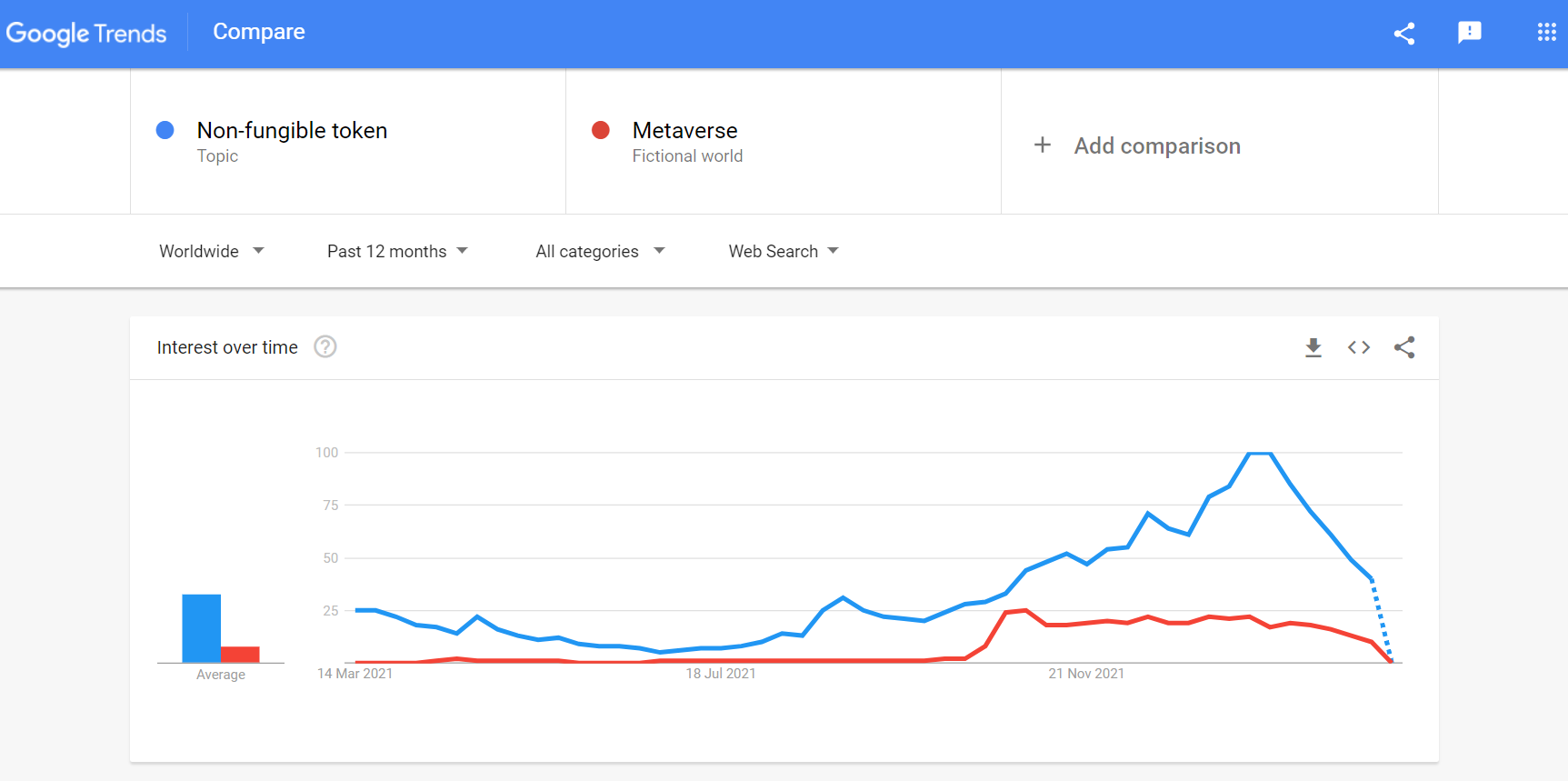Viewport: 1568px width, 781px height.
Task: Download the Interest over time CSV
Action: click(x=1313, y=347)
